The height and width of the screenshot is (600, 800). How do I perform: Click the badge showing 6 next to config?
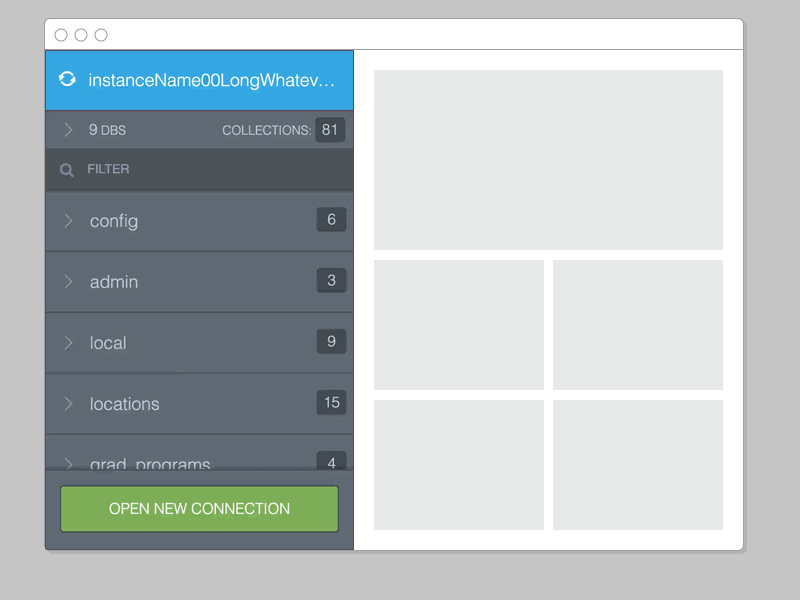[x=331, y=220]
